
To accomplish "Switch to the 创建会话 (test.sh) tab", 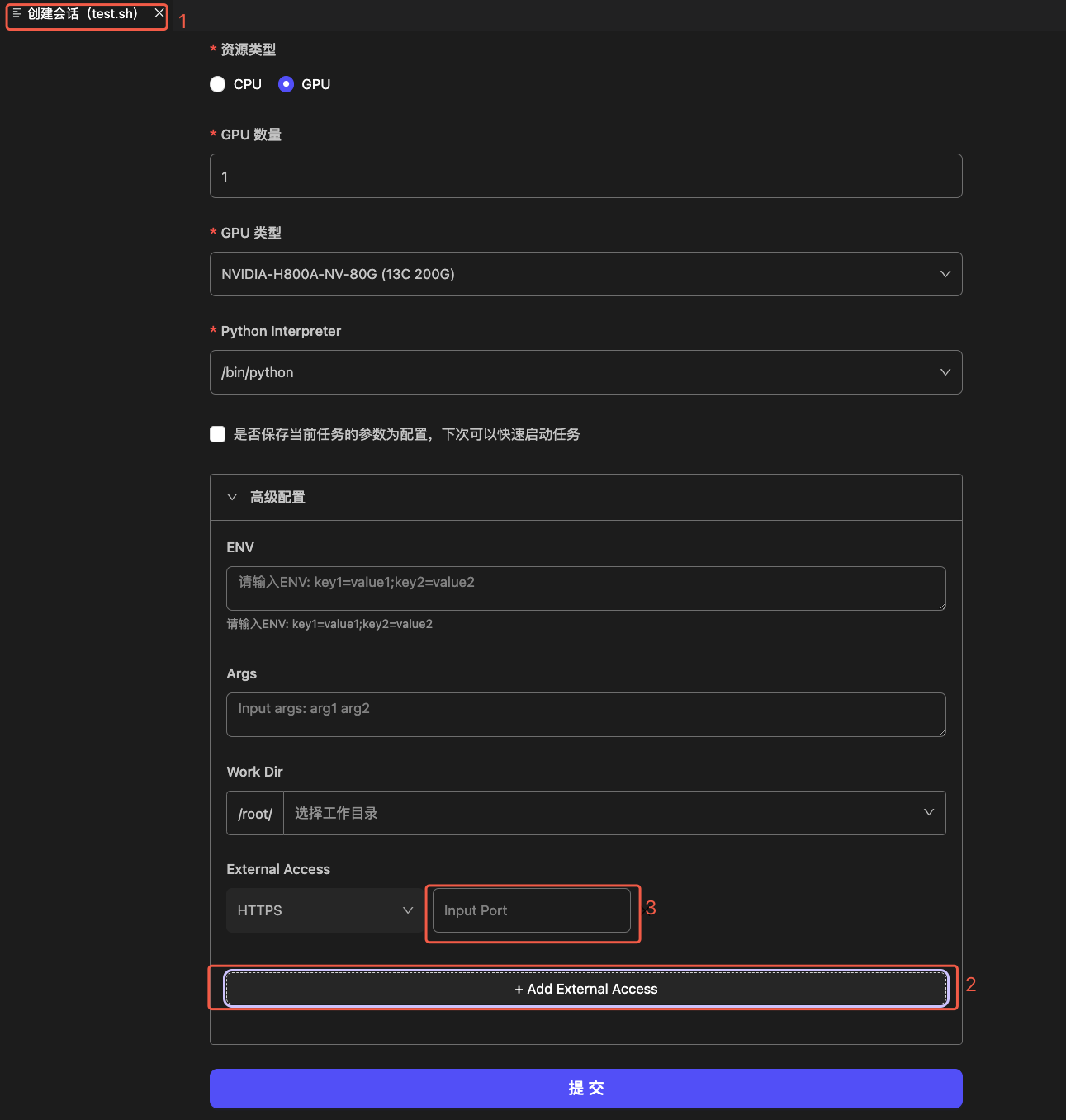I will tap(83, 14).
